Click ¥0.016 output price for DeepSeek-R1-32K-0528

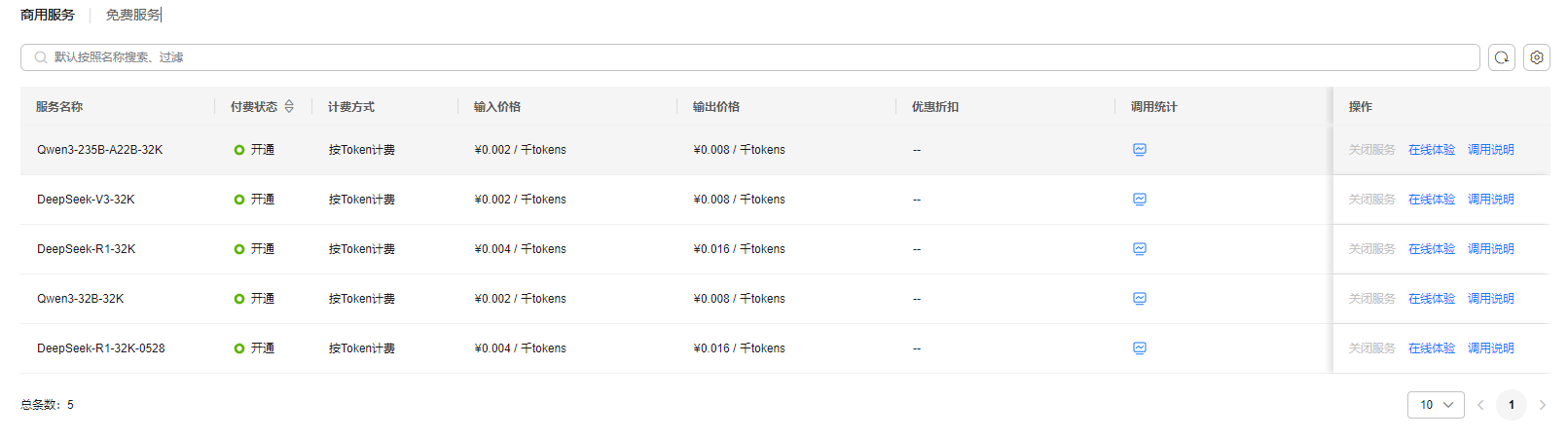tap(740, 348)
